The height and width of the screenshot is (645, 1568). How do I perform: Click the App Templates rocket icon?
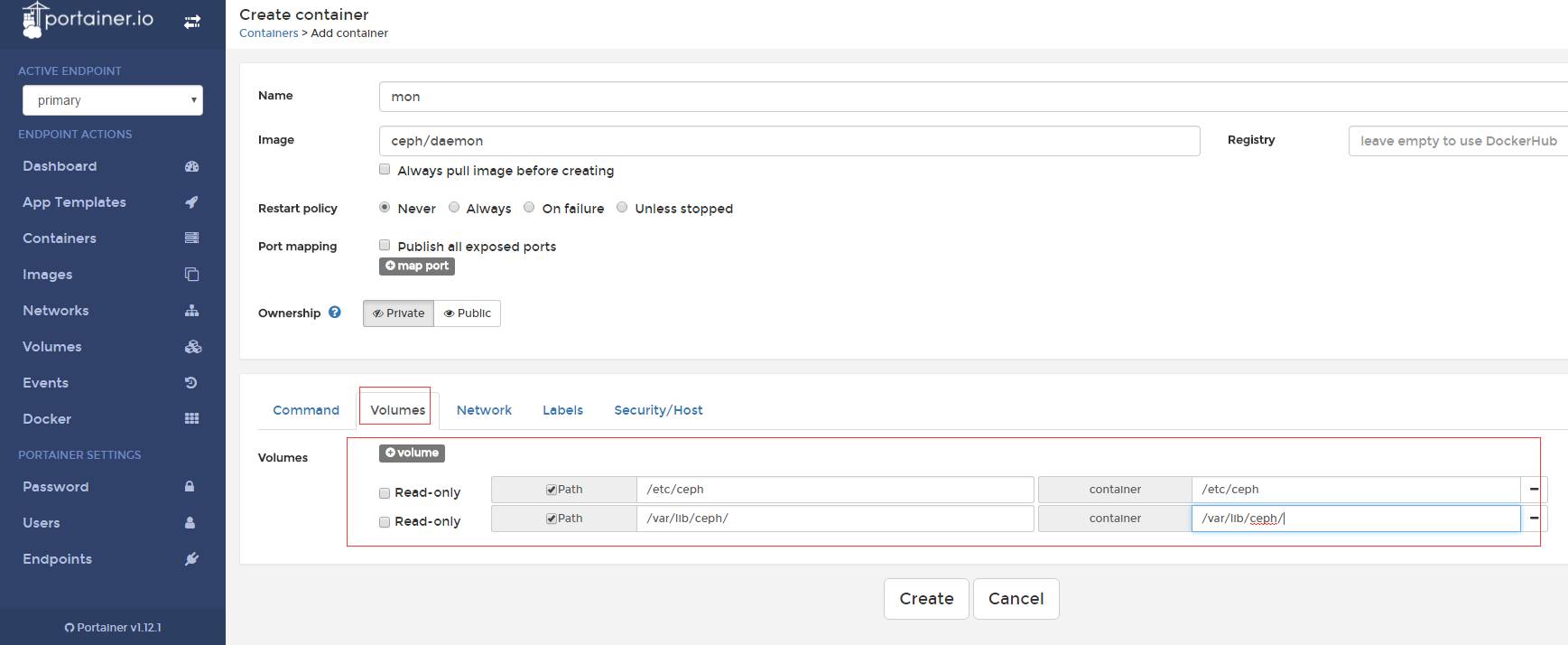click(191, 202)
